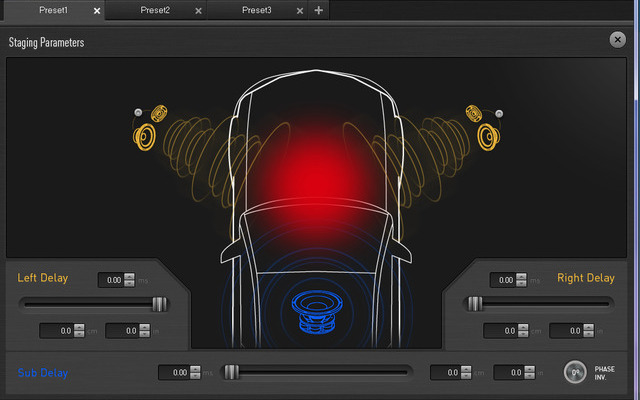Image resolution: width=640 pixels, height=400 pixels.
Task: Switch to the Preset3 tab
Action: (x=257, y=10)
